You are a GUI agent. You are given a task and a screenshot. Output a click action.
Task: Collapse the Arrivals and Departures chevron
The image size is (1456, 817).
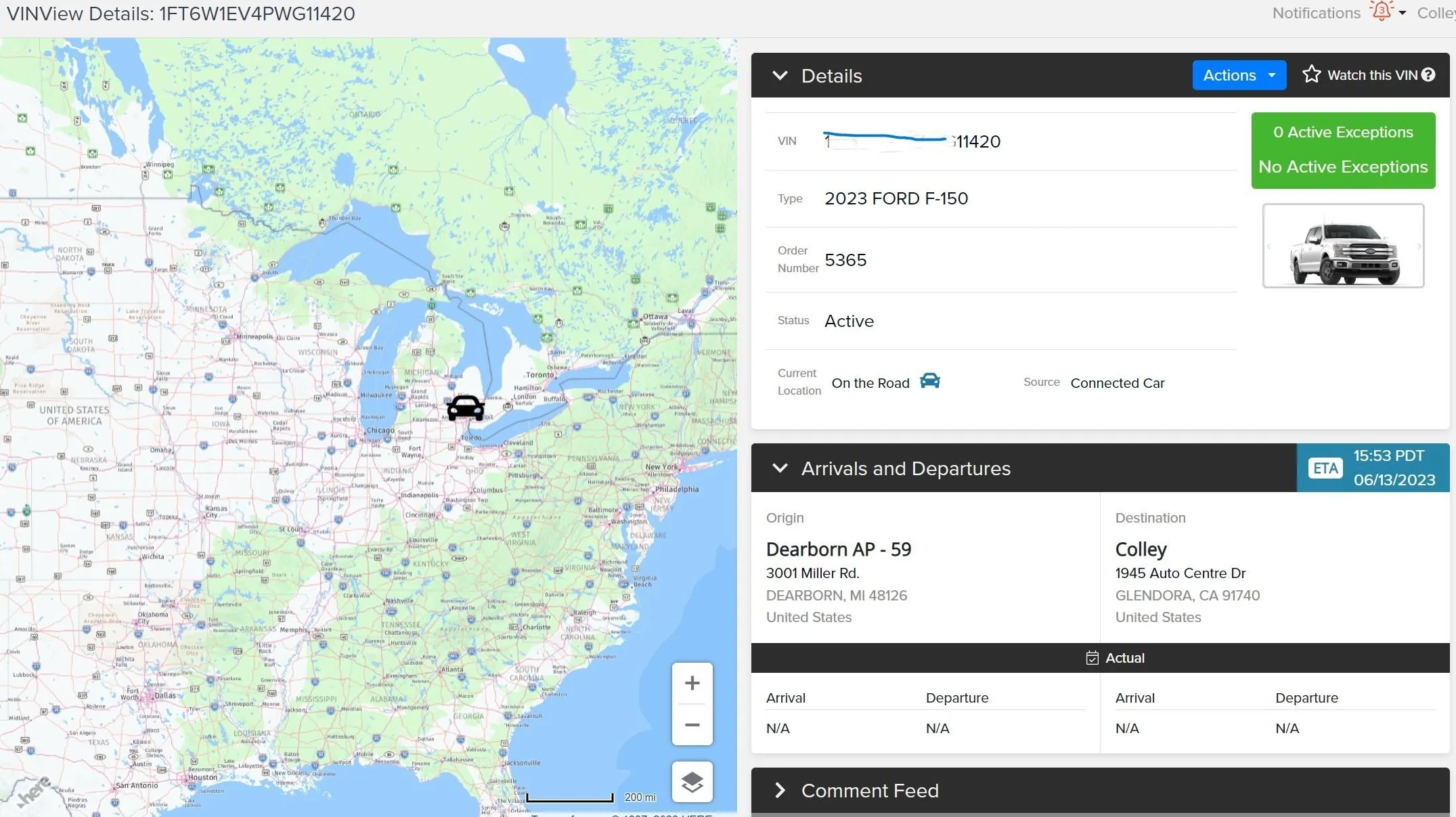pyautogui.click(x=780, y=468)
